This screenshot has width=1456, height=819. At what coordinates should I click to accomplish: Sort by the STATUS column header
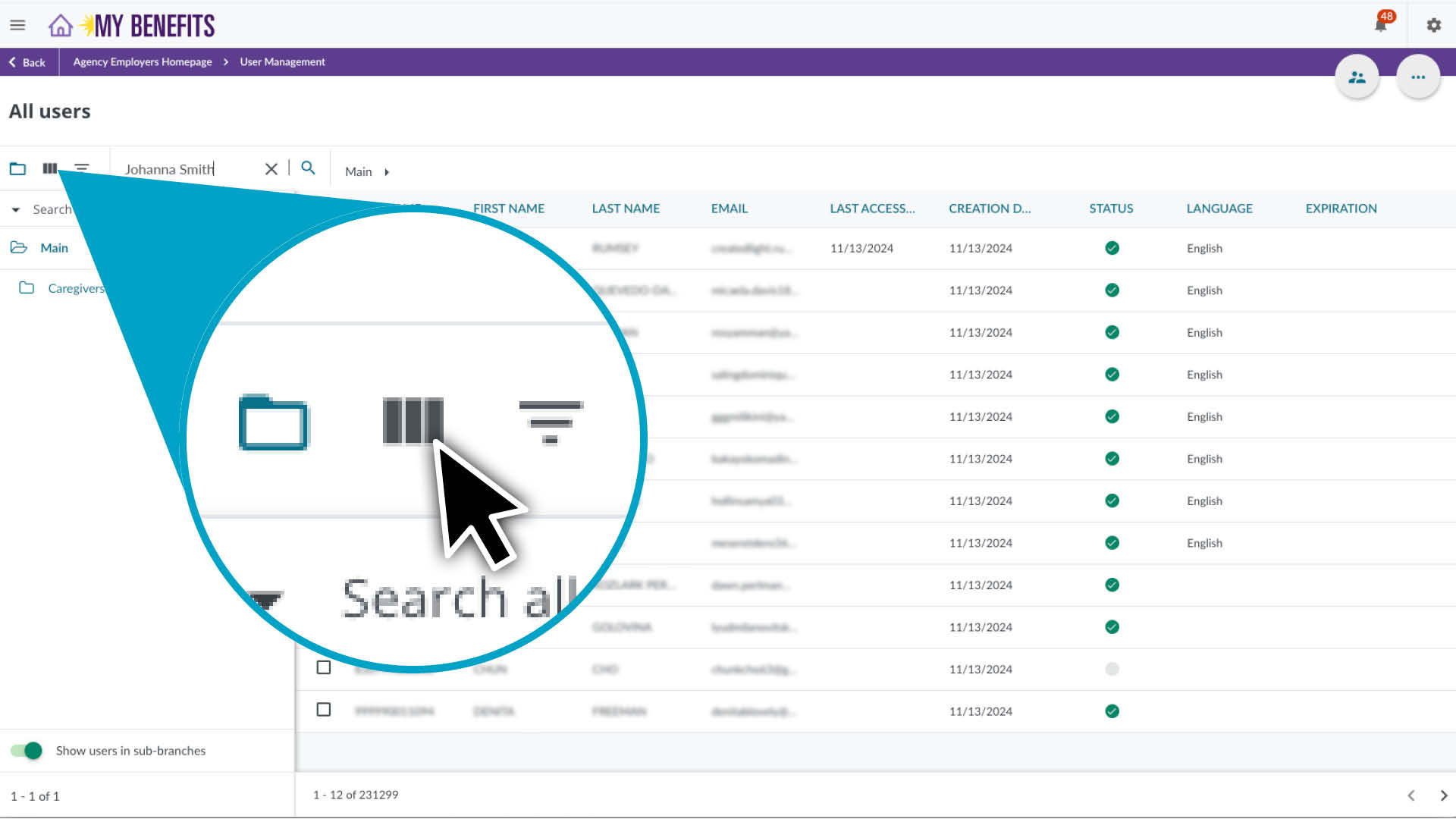tap(1111, 209)
